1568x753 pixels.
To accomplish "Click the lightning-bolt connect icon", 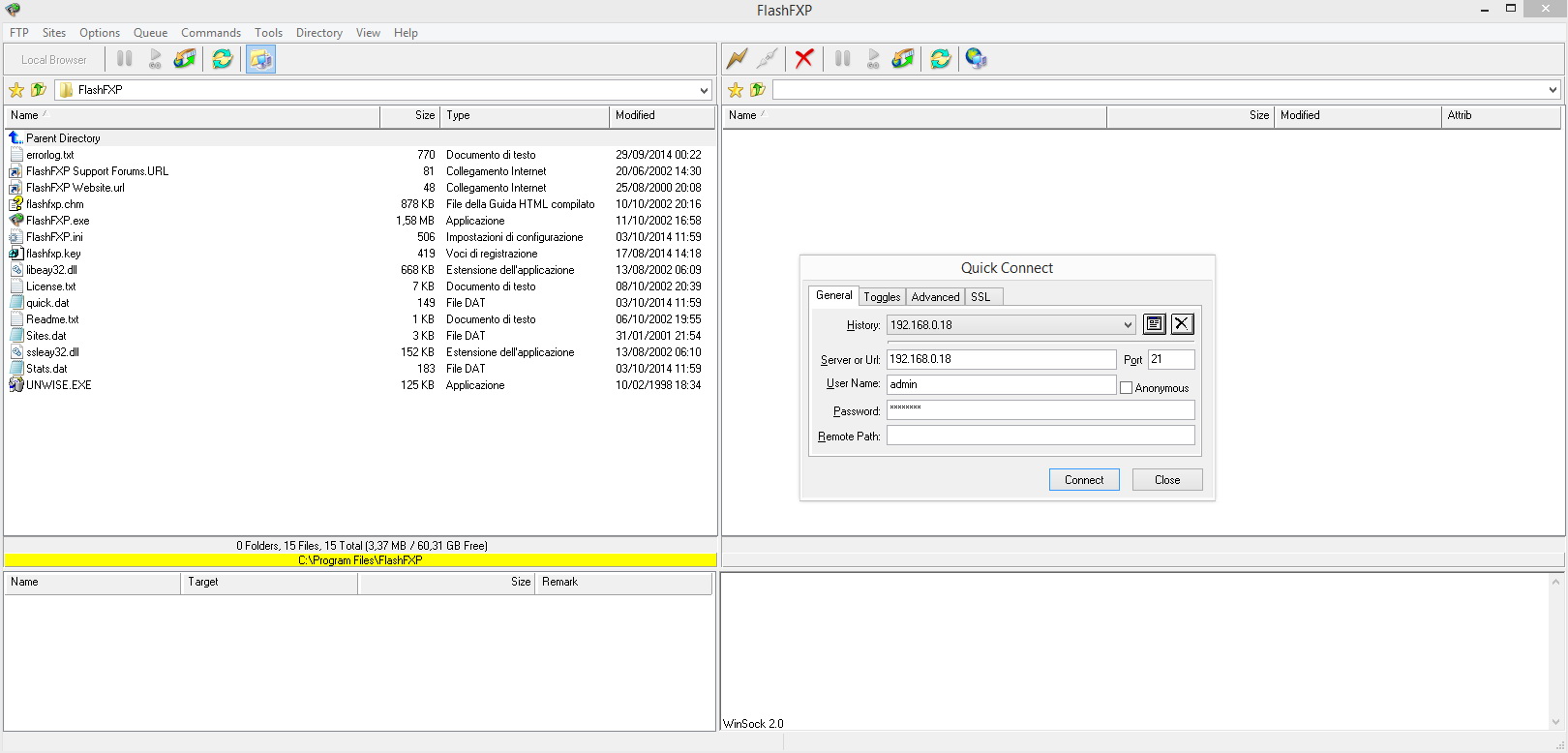I will pos(738,59).
